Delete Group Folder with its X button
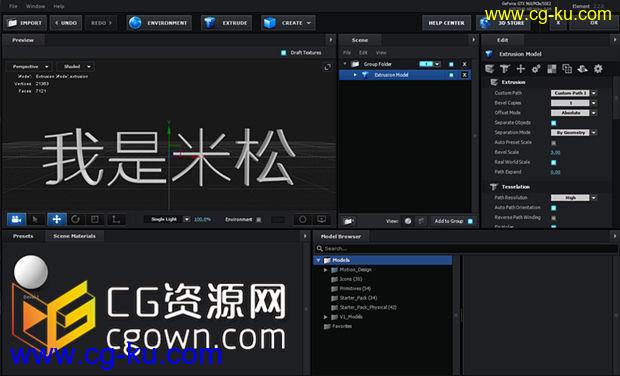 click(x=465, y=64)
